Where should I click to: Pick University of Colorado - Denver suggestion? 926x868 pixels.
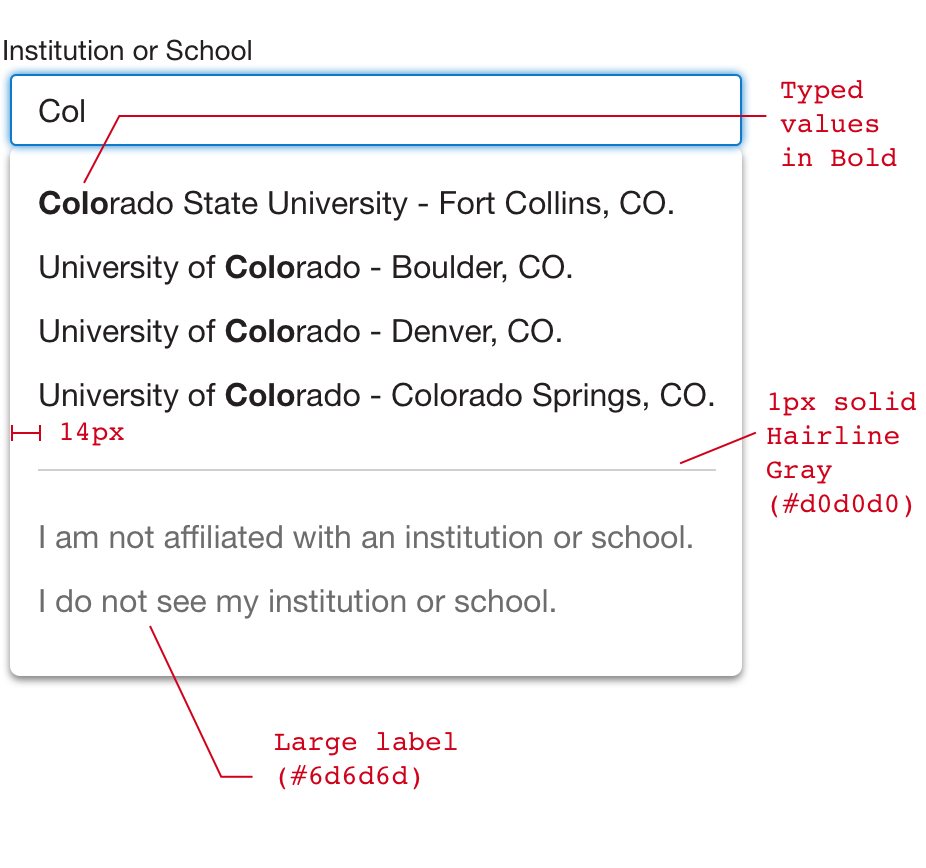pyautogui.click(x=300, y=332)
